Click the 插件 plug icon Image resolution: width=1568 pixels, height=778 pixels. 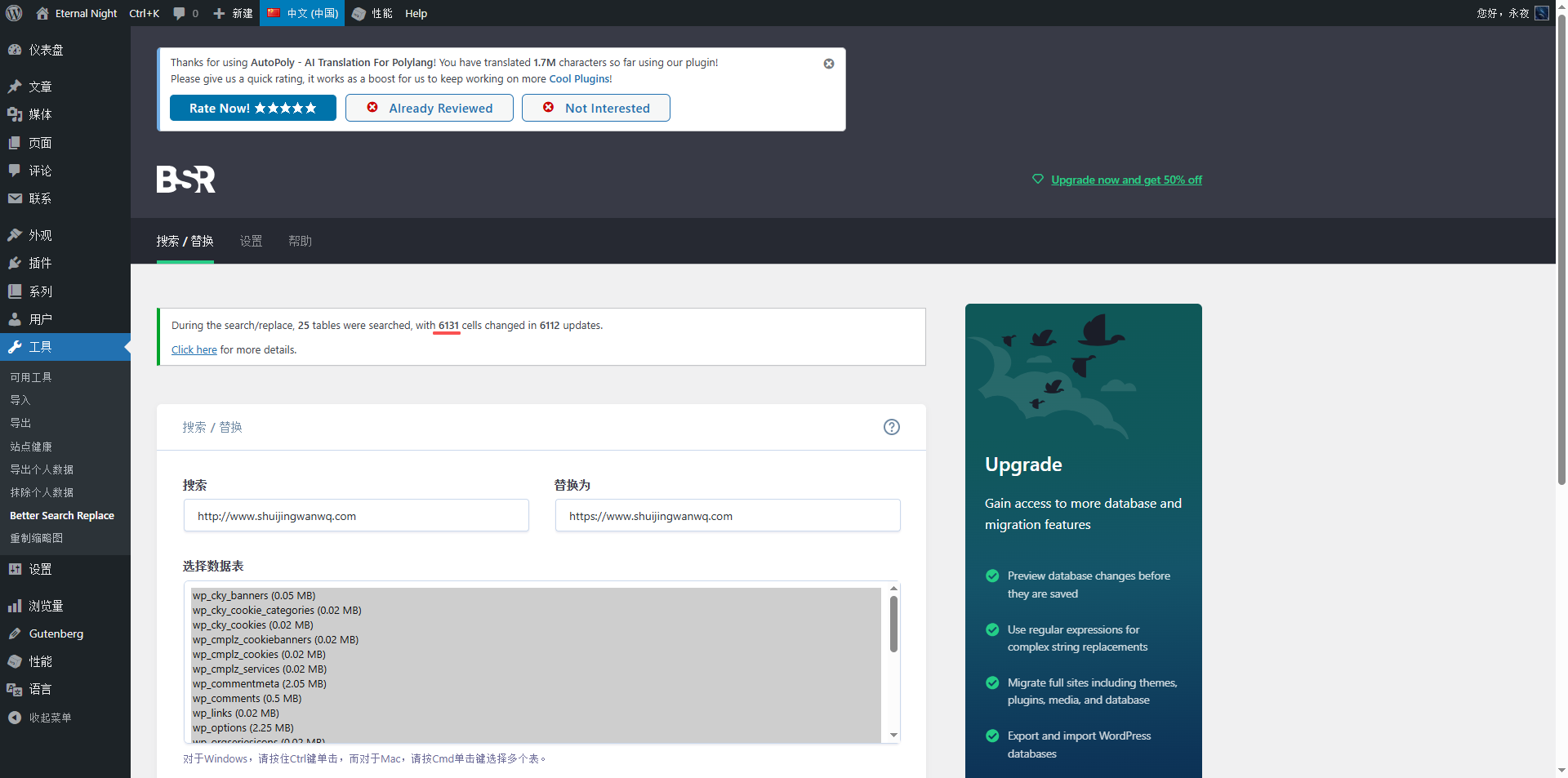[15, 263]
